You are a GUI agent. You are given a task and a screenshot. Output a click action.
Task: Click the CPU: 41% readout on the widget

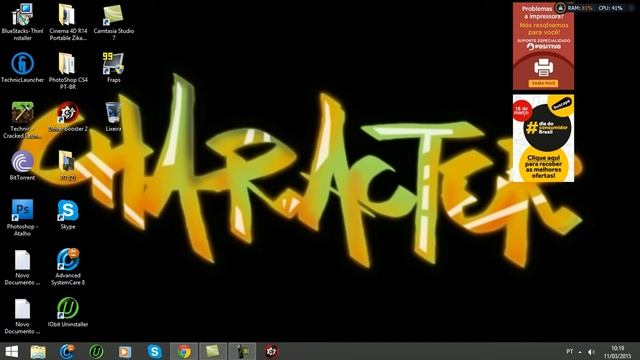pos(610,8)
